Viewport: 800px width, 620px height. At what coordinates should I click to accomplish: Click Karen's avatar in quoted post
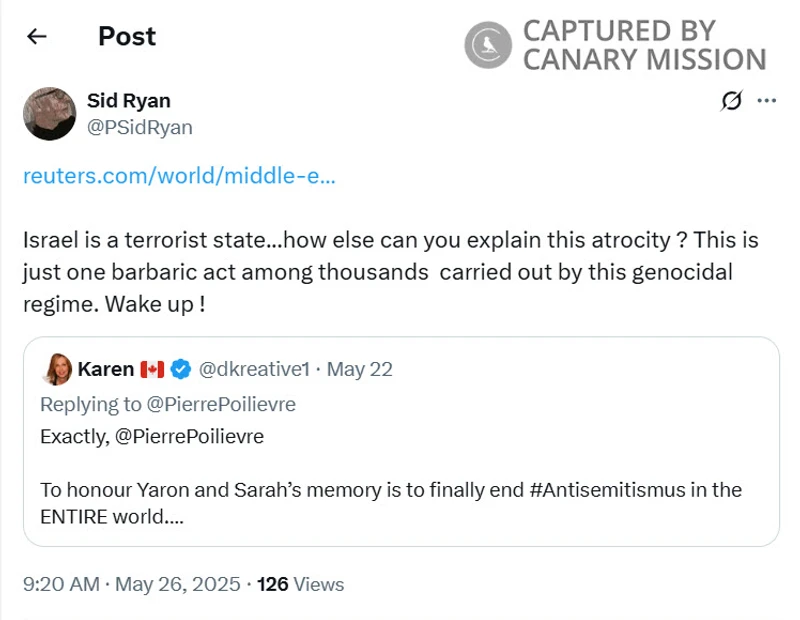(x=57, y=369)
